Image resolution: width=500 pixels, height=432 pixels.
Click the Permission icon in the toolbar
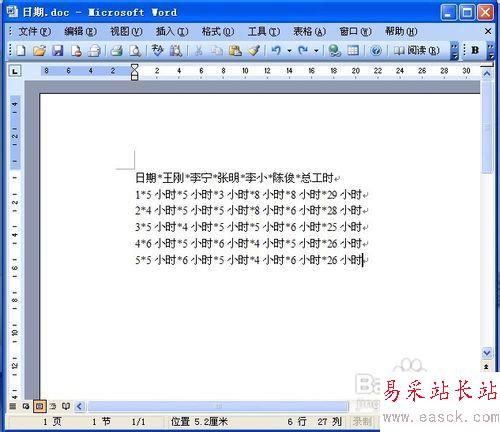tap(76, 51)
